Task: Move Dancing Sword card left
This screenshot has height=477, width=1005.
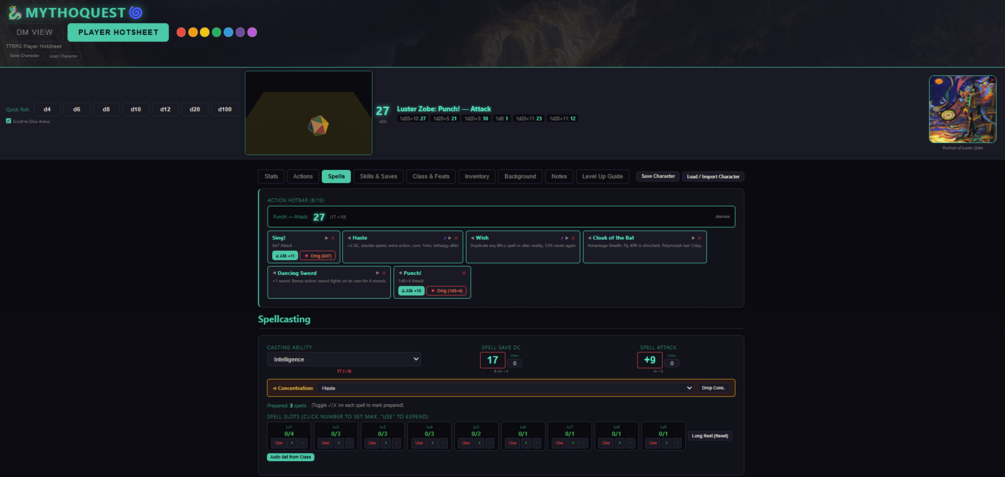Action: point(274,273)
